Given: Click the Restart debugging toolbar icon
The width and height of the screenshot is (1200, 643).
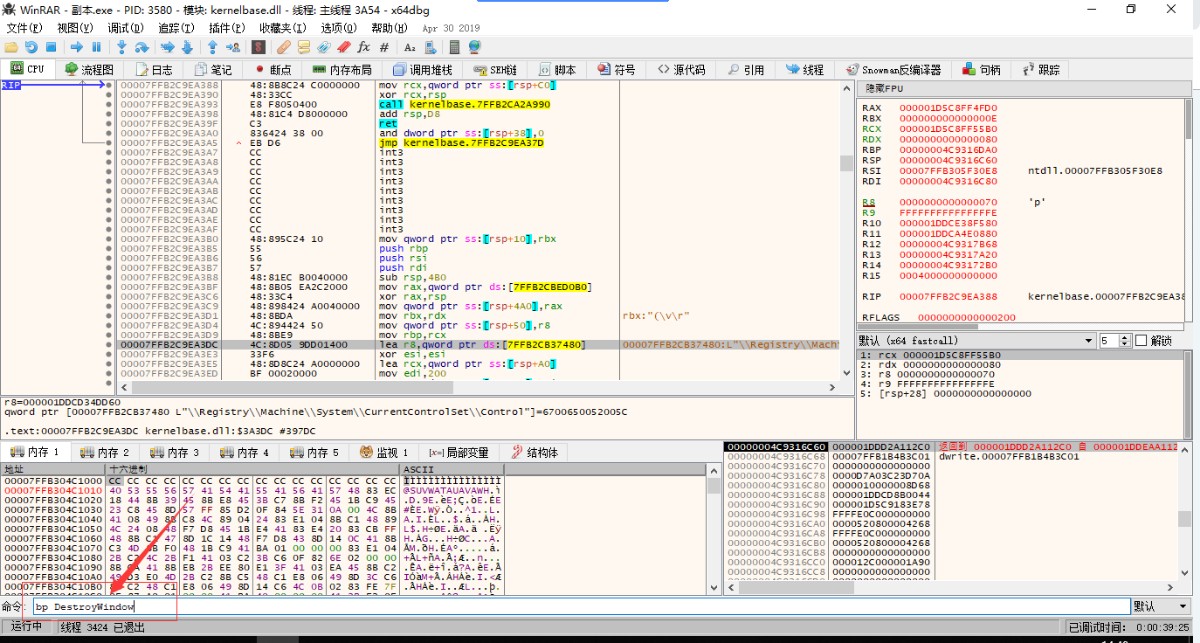Looking at the screenshot, I should click(31, 47).
